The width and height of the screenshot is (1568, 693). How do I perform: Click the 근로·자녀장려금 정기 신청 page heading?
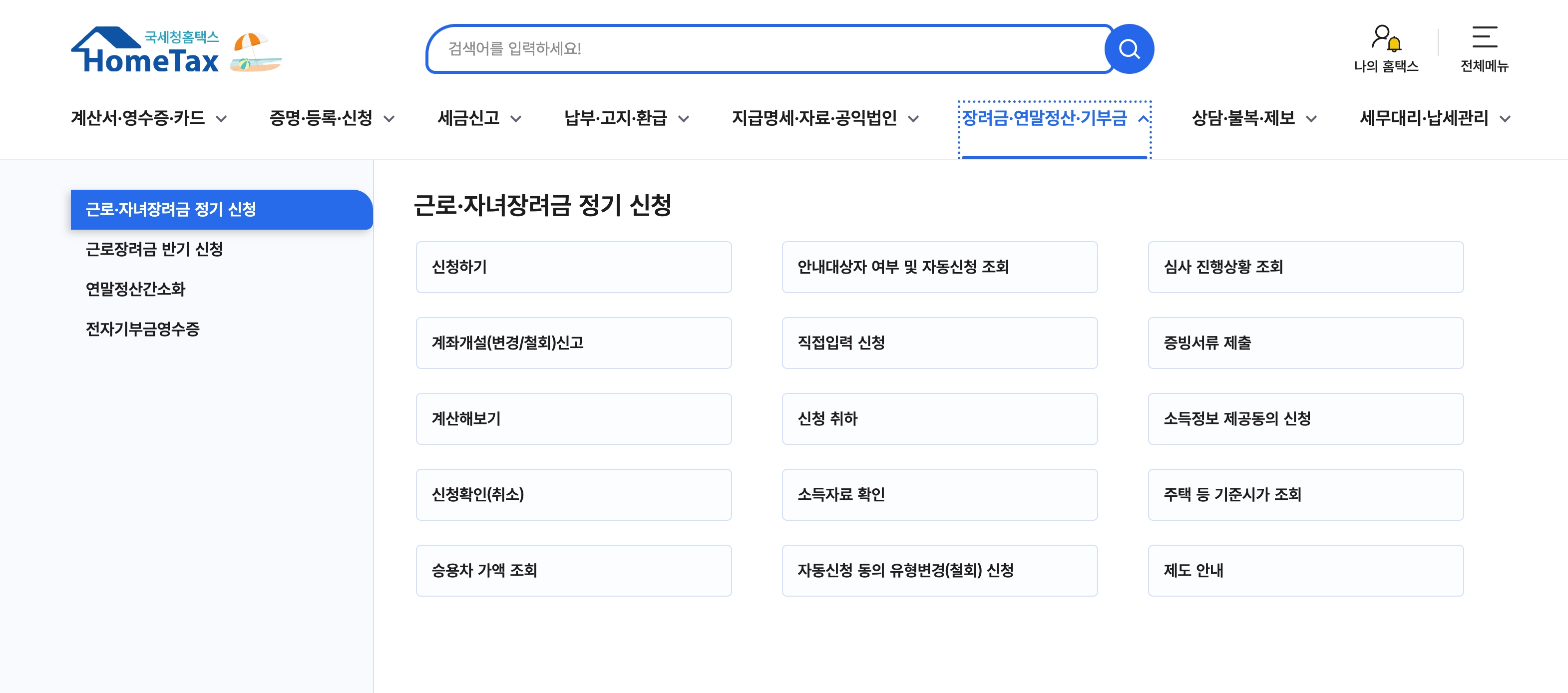pos(542,205)
